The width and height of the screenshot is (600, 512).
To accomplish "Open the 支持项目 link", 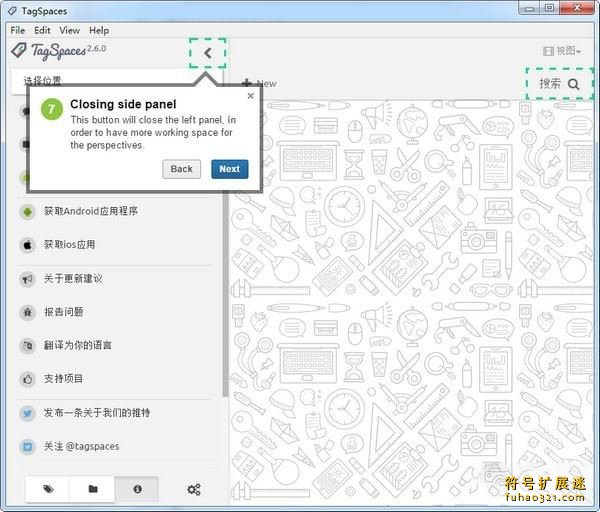I will (63, 379).
